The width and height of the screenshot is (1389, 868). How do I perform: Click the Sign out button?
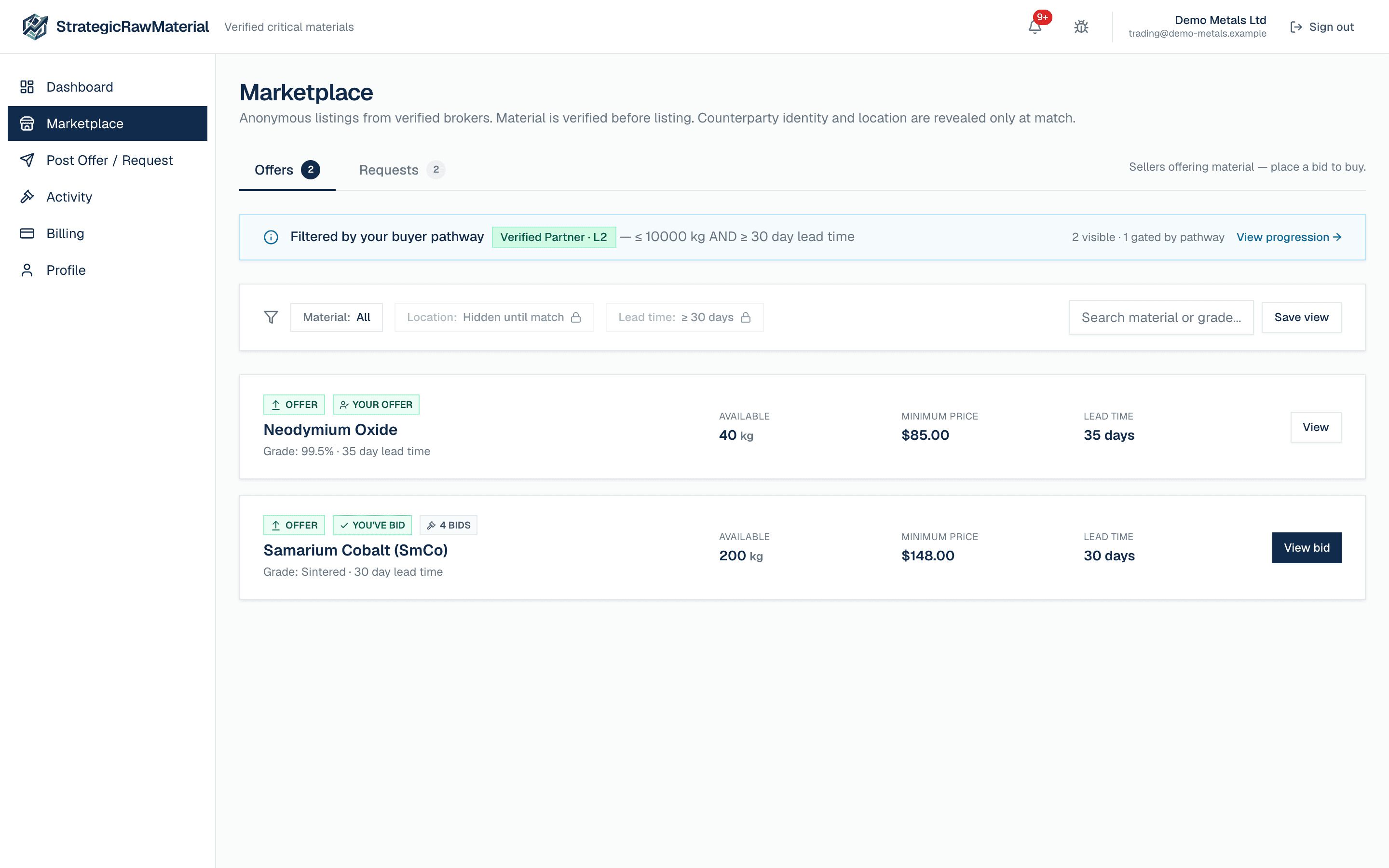(1322, 27)
